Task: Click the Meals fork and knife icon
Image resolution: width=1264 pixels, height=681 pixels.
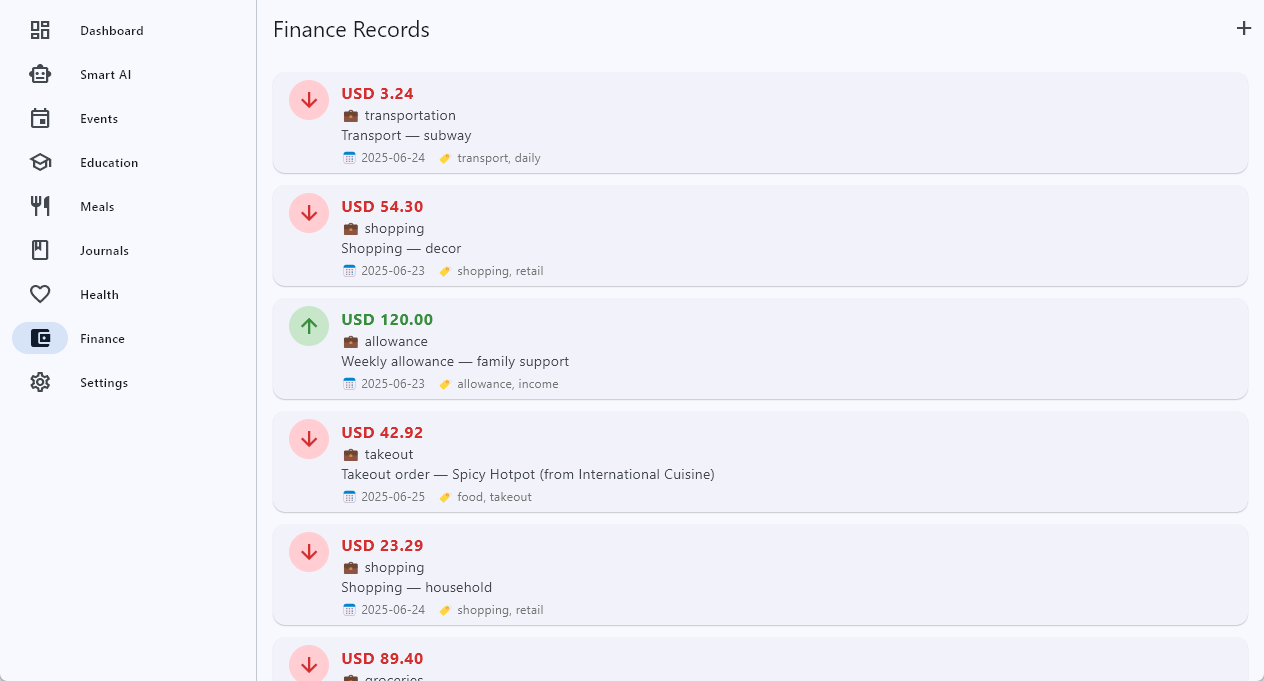Action: click(x=40, y=206)
